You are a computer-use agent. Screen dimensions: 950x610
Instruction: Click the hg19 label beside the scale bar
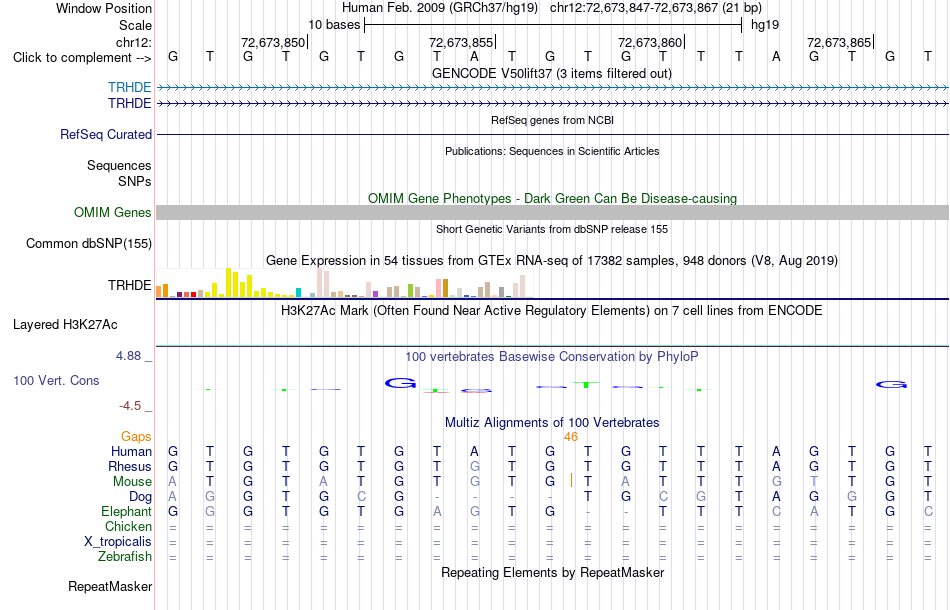[x=765, y=25]
